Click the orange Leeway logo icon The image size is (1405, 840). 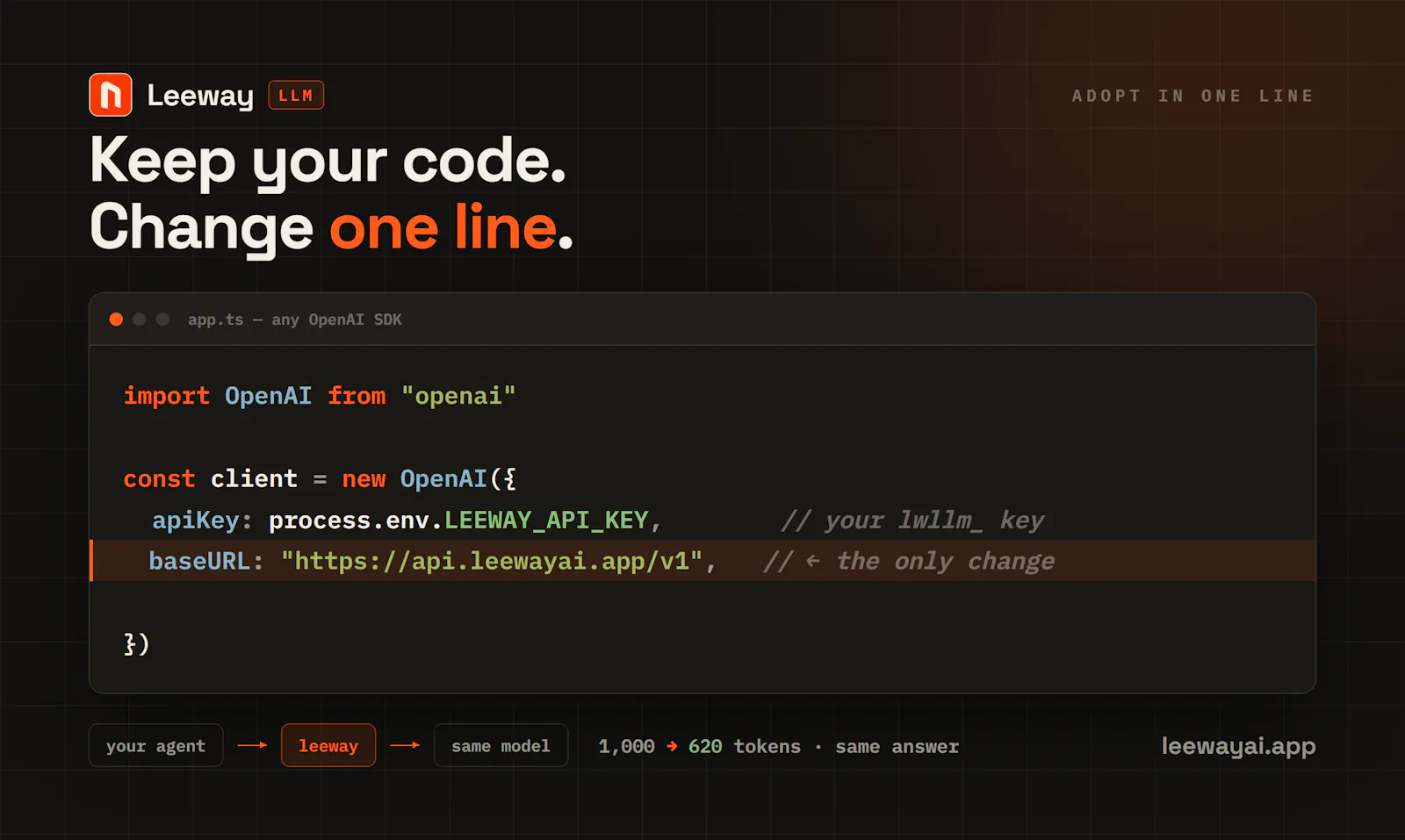[111, 95]
